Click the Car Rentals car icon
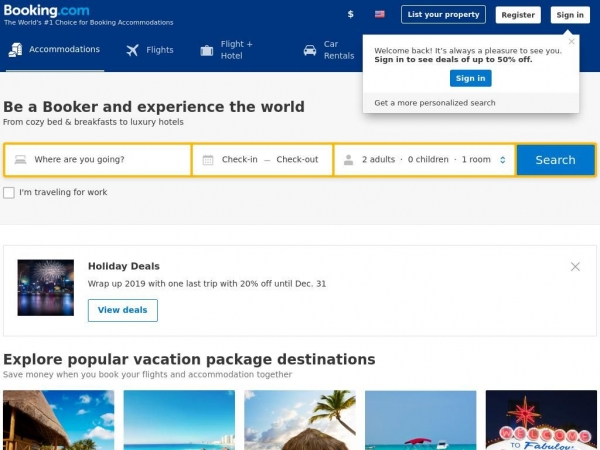This screenshot has height=450, width=600. click(310, 50)
